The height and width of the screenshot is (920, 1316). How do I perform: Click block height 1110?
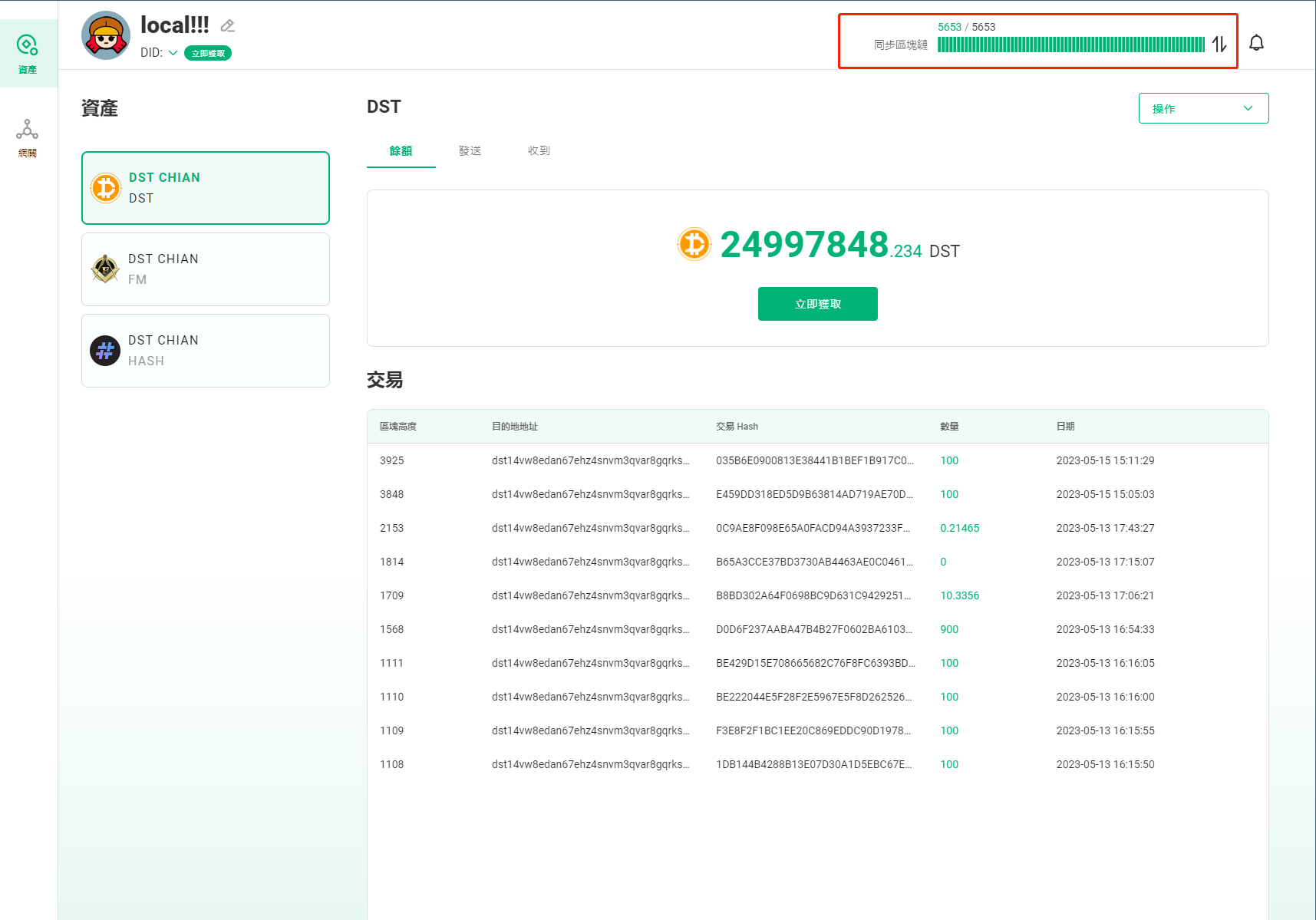pyautogui.click(x=391, y=697)
